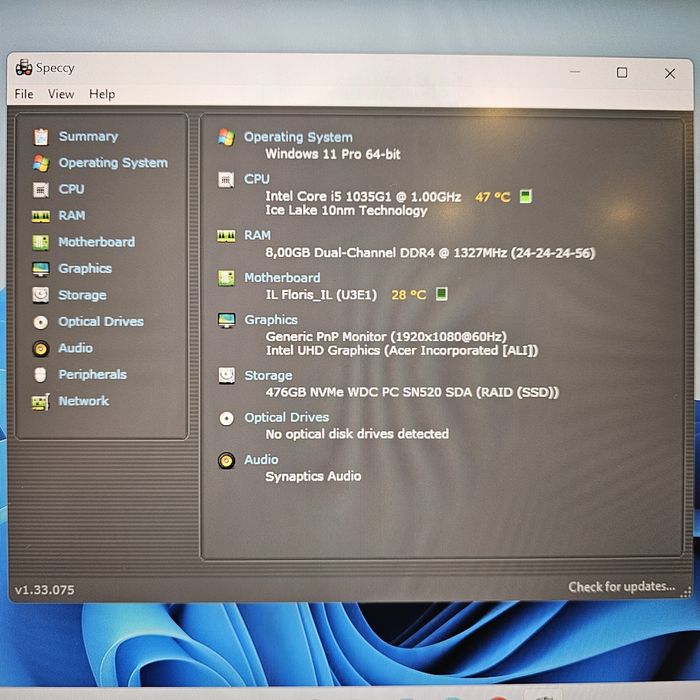The width and height of the screenshot is (700, 700).
Task: Click the Summary clipboard icon in sidebar
Action: click(x=41, y=137)
